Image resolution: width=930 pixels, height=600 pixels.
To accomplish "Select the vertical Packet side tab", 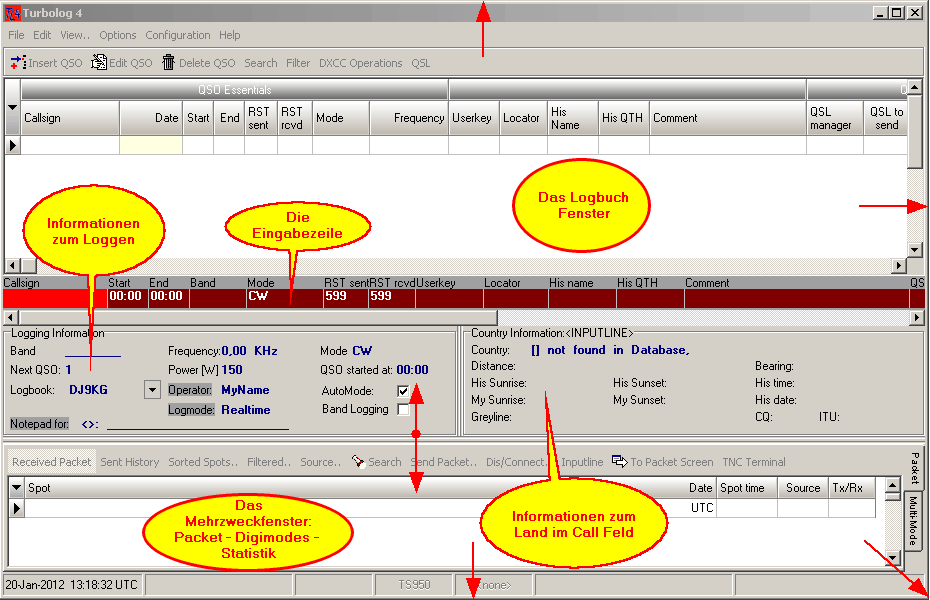I will coord(915,468).
